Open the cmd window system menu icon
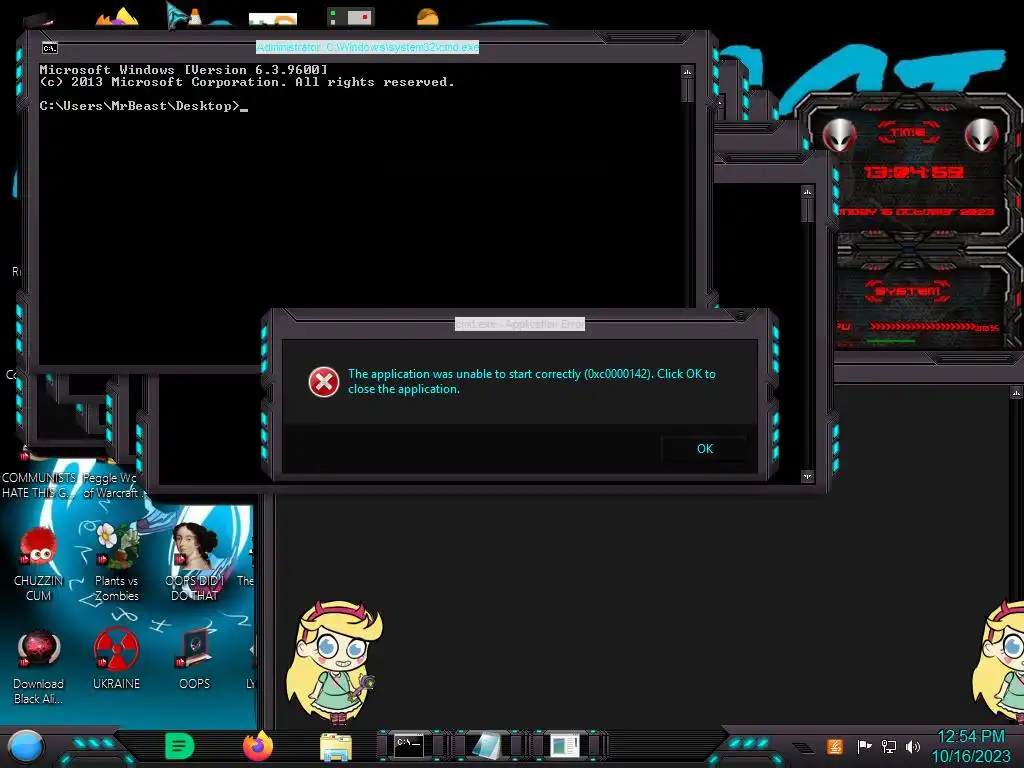 50,48
